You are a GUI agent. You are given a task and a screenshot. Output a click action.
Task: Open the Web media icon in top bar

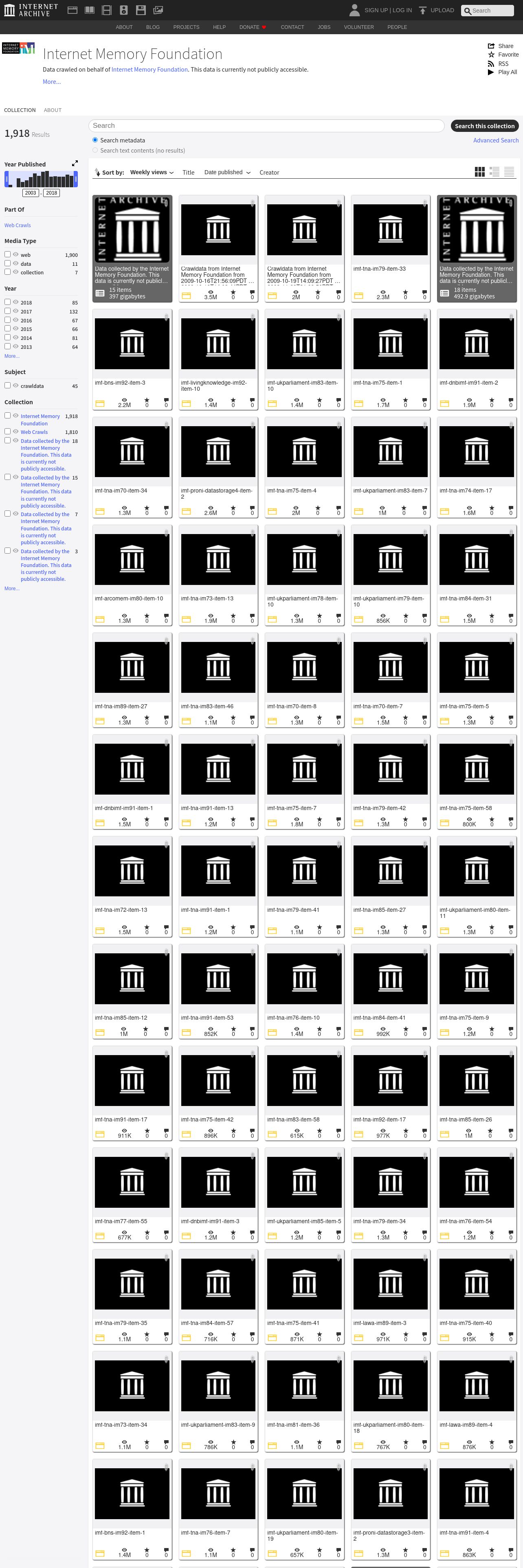[72, 10]
